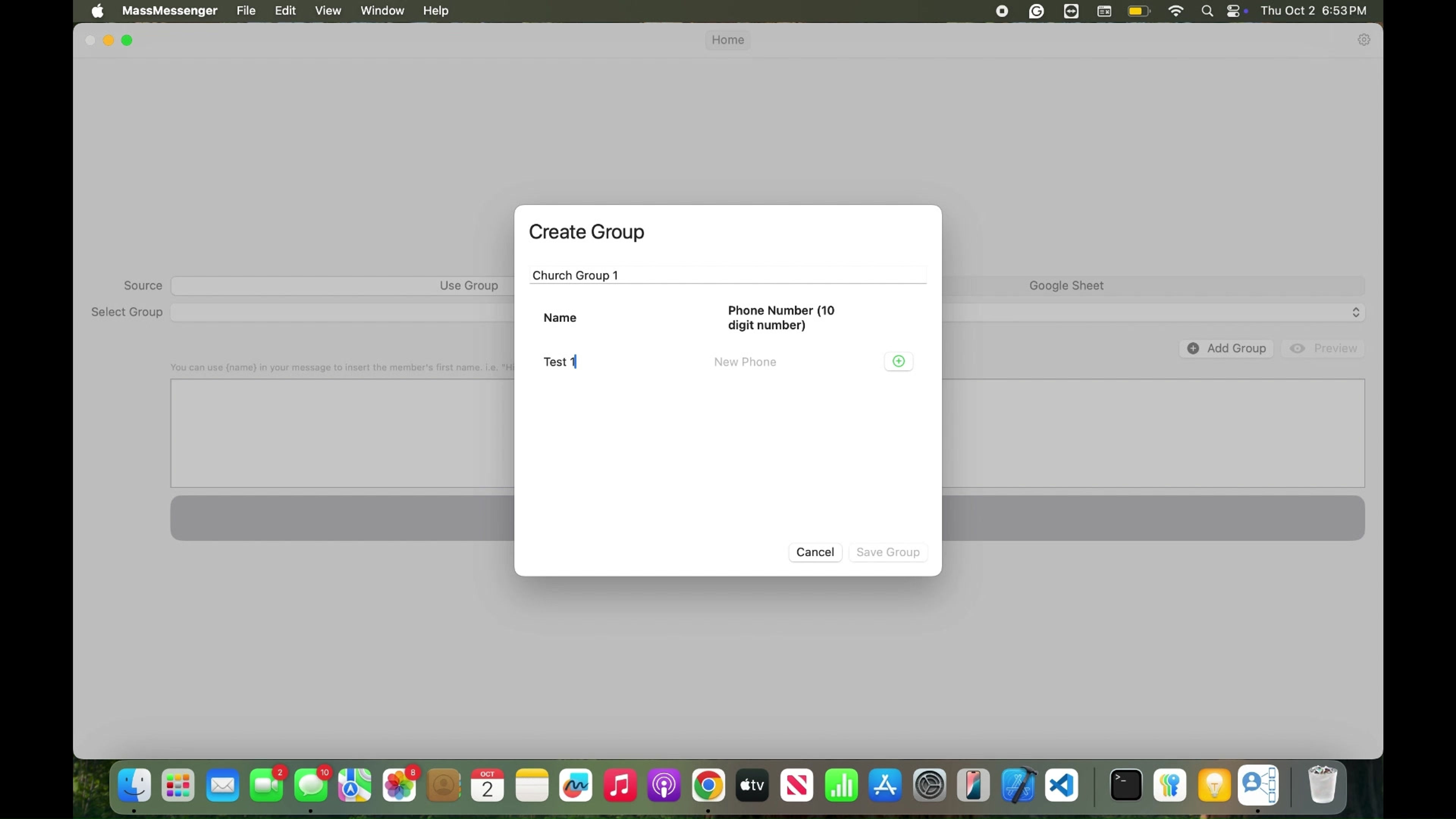Image resolution: width=1456 pixels, height=819 pixels.
Task: Open the Calendar app showing October 2
Action: (x=487, y=785)
